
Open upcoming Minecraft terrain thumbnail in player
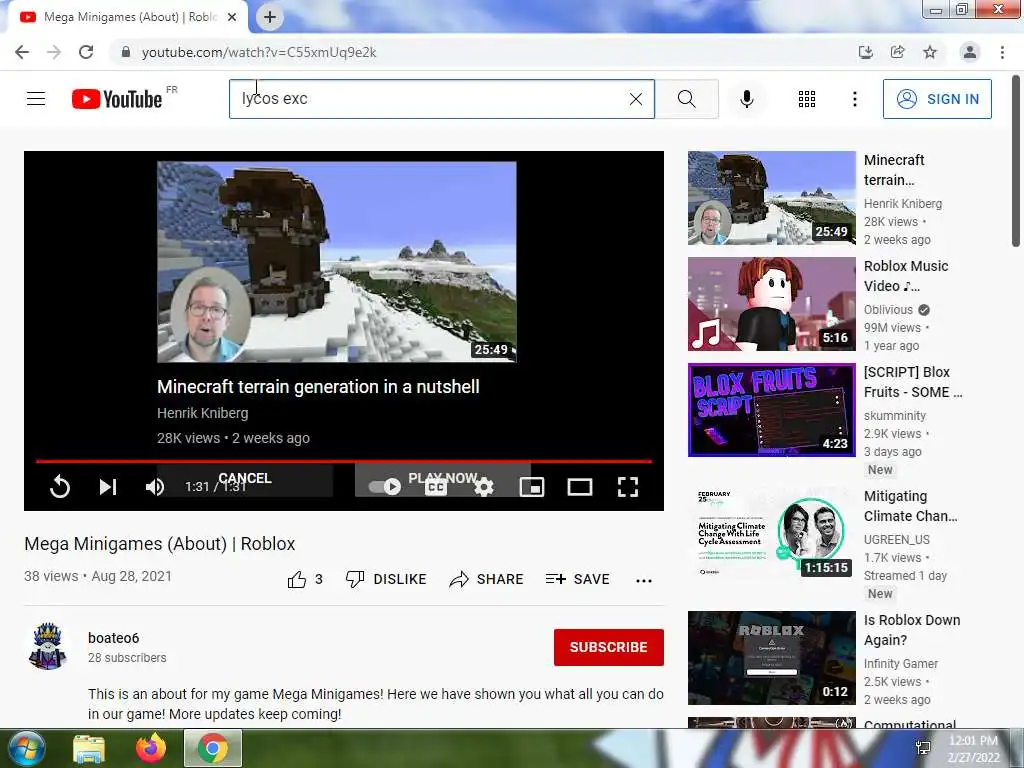coord(336,262)
